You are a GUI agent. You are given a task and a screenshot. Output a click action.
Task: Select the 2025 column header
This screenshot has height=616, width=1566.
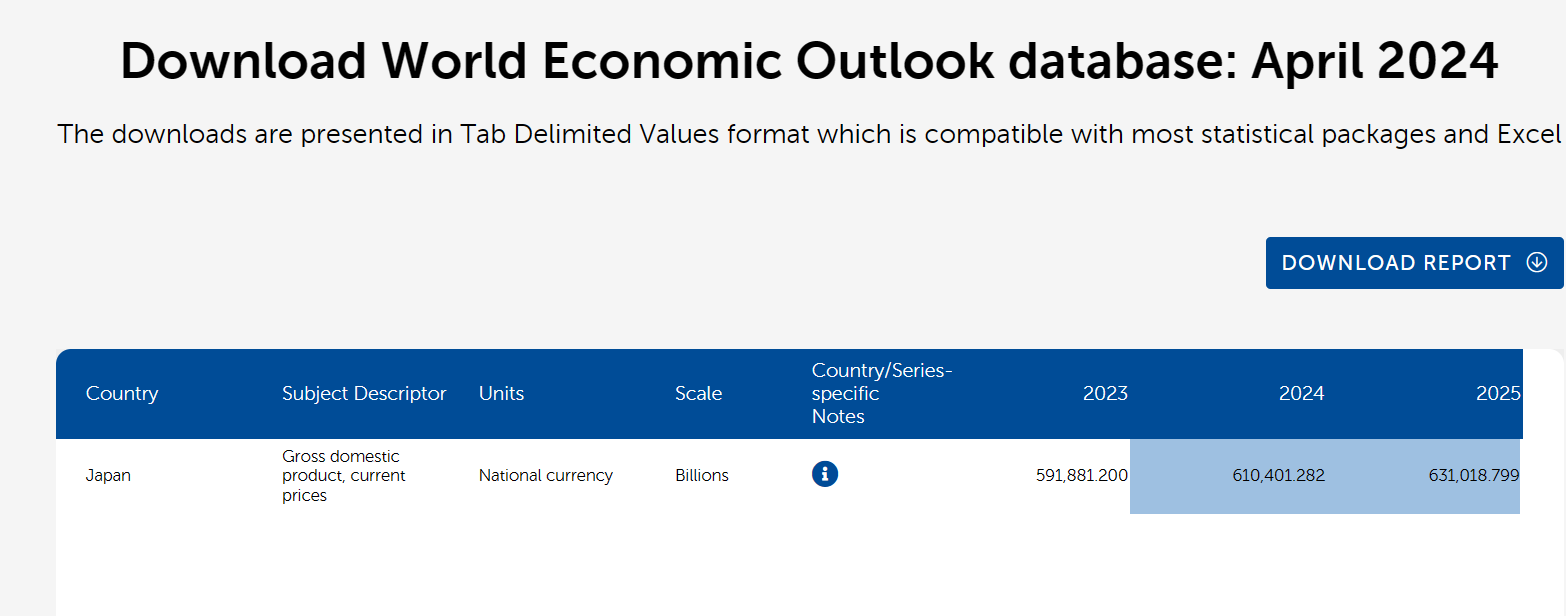1497,394
